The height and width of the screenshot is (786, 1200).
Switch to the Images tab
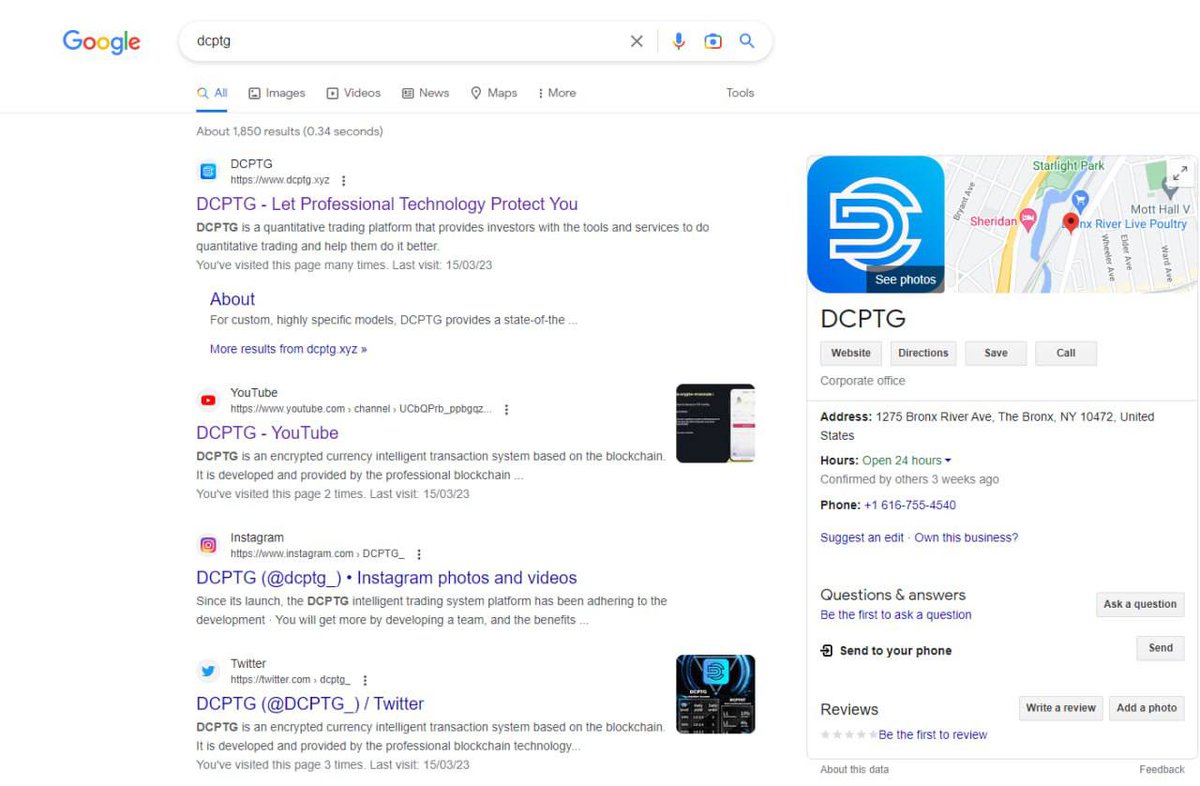pyautogui.click(x=277, y=93)
